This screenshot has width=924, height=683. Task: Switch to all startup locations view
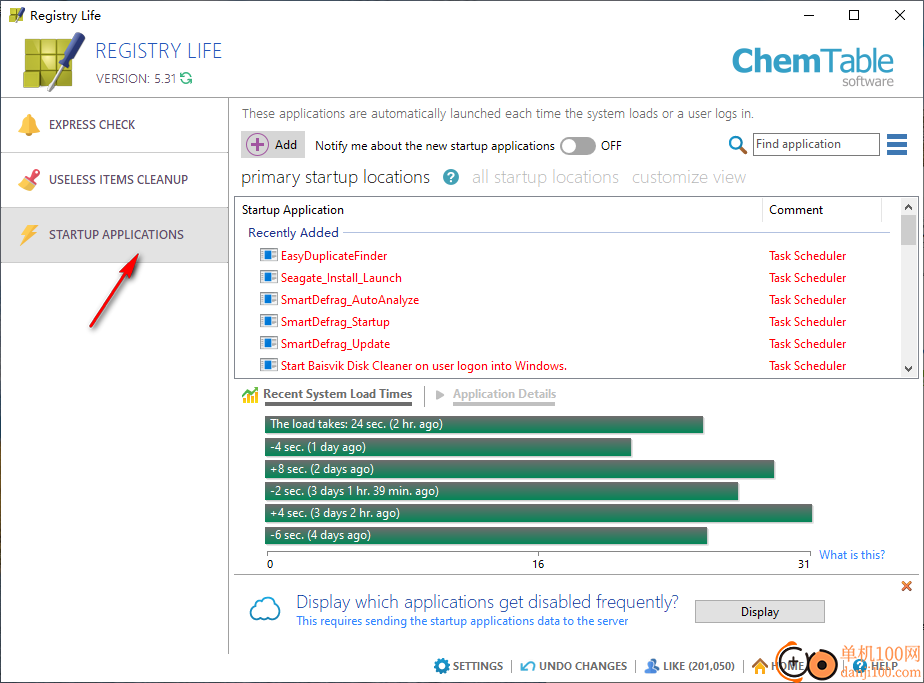tap(545, 177)
